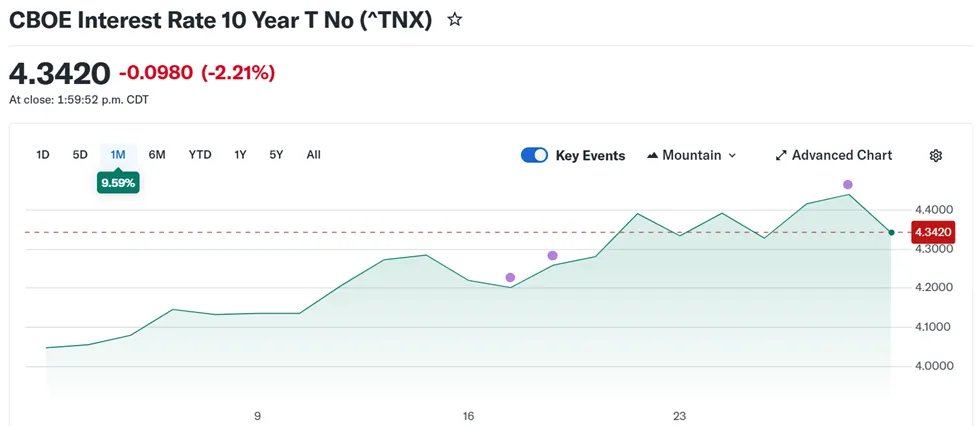Viewport: 975px width, 426px height.
Task: Open the Advanced Chart link
Action: pos(841,155)
